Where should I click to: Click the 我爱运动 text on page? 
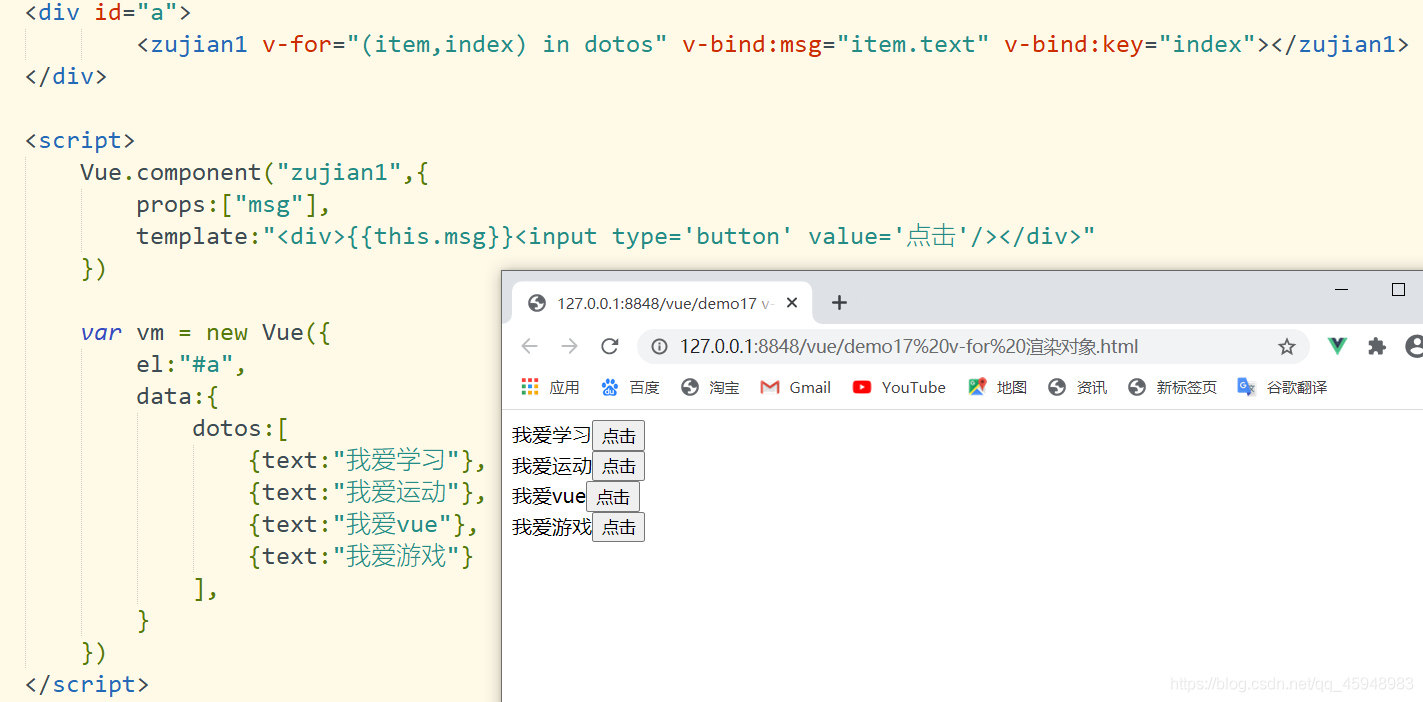(552, 466)
